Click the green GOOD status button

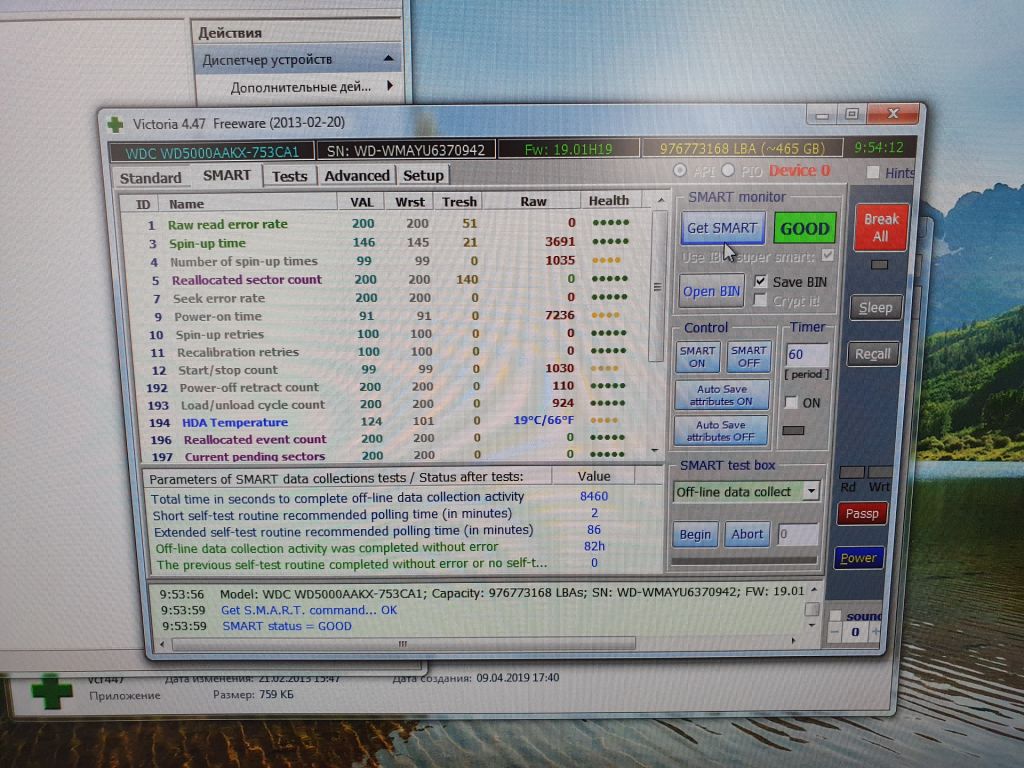[805, 229]
